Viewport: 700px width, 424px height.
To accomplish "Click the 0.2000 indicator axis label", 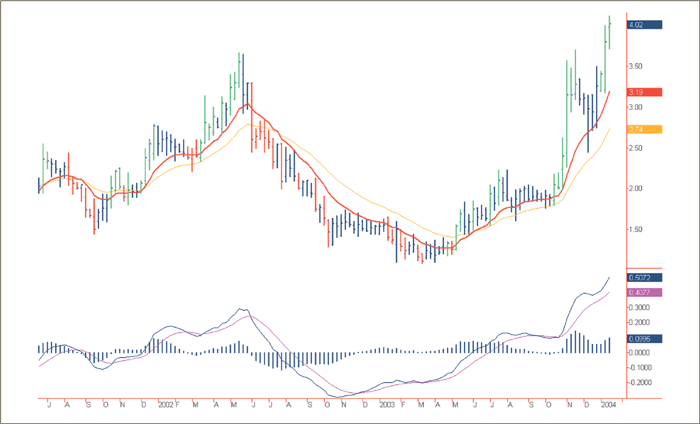I will (639, 323).
